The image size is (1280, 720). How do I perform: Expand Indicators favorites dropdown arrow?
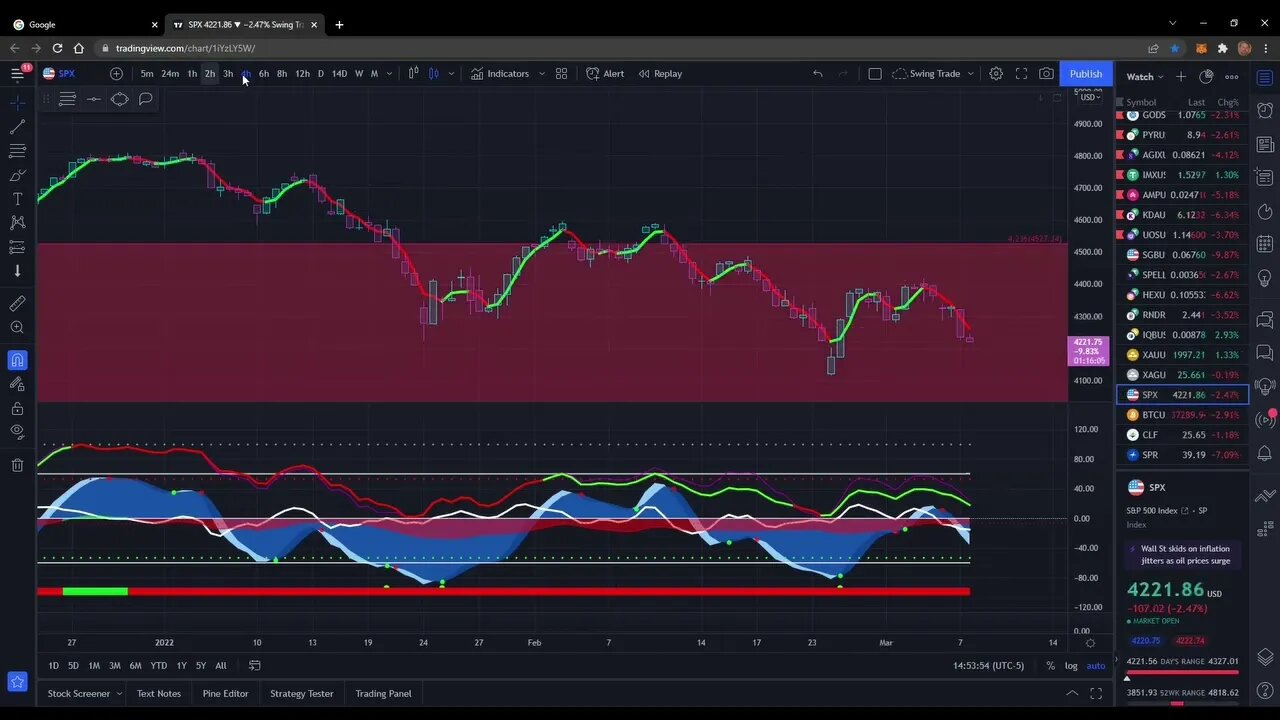(x=542, y=73)
